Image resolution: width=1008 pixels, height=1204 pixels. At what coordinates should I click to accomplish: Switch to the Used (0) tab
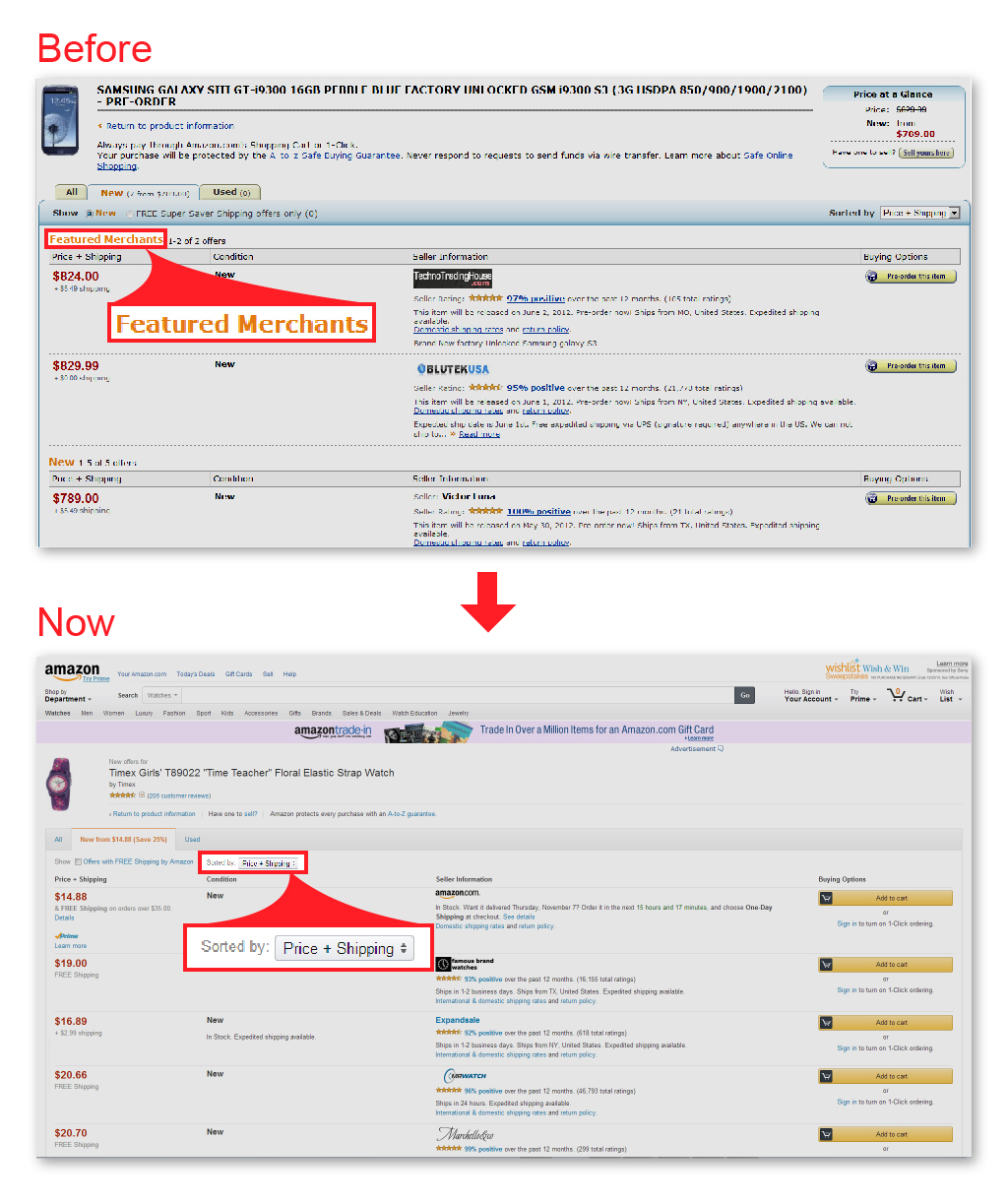(231, 193)
